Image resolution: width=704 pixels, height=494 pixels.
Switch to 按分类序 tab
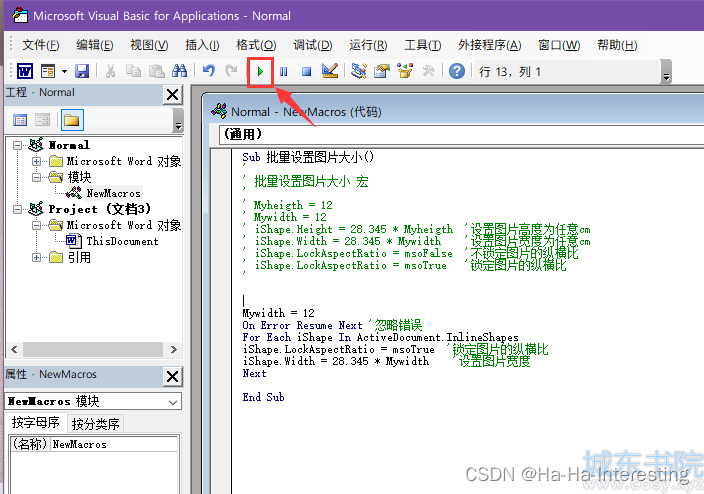click(x=96, y=423)
